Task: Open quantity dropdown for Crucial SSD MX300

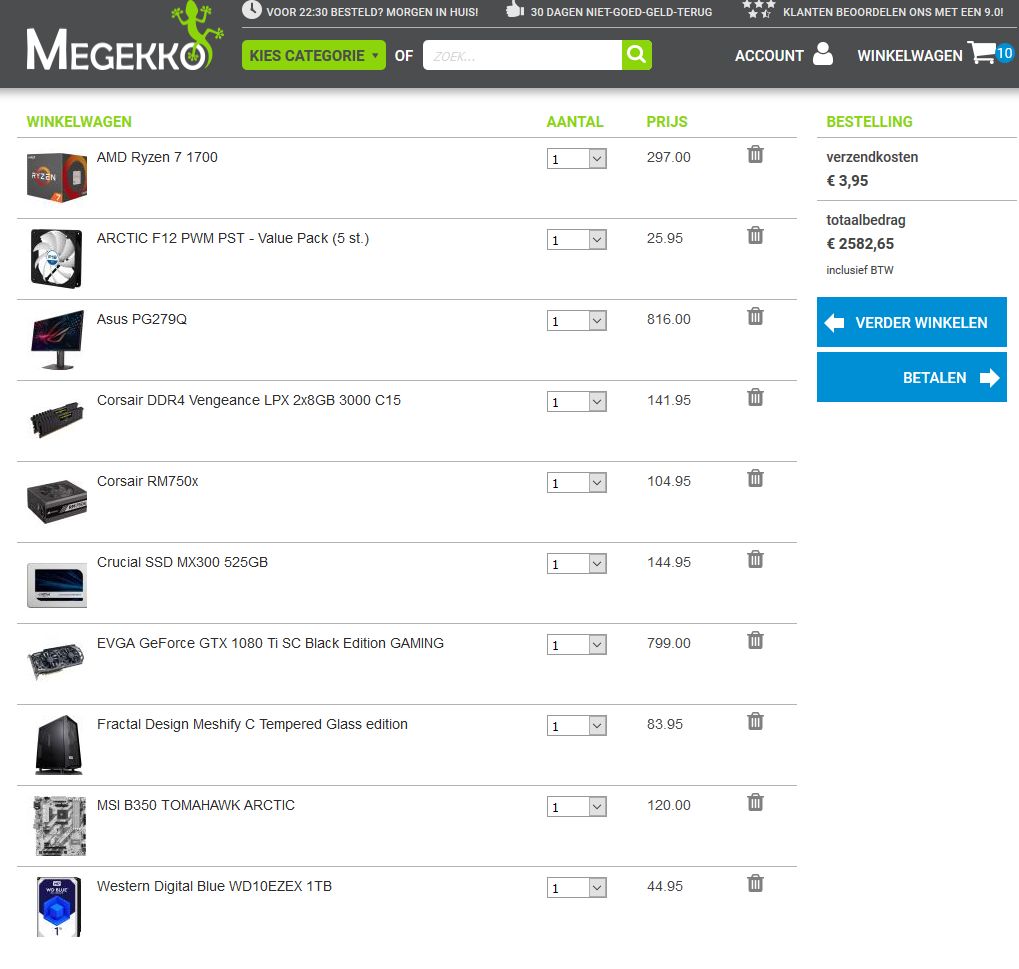Action: click(576, 563)
